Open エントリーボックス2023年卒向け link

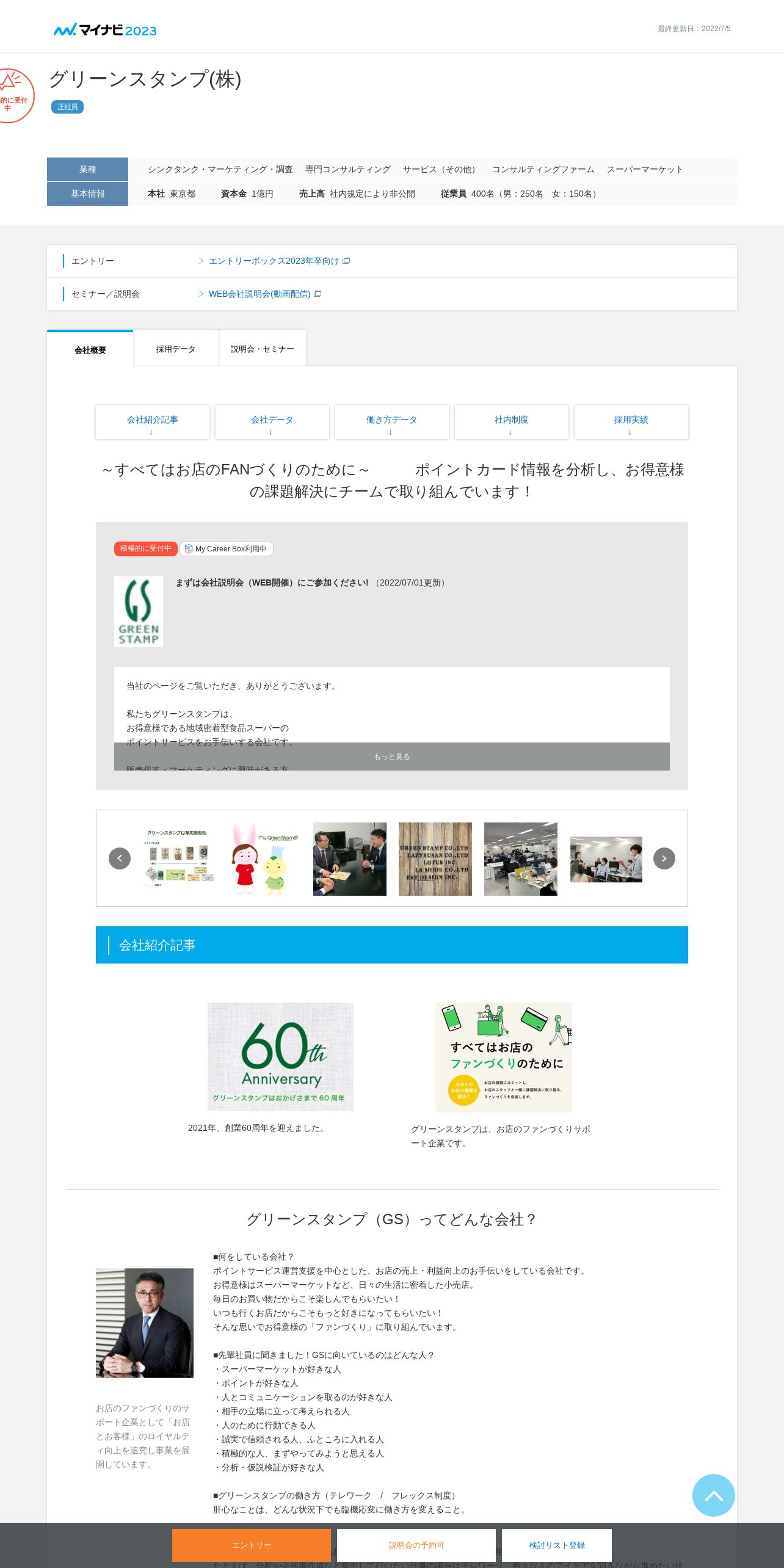point(274,261)
